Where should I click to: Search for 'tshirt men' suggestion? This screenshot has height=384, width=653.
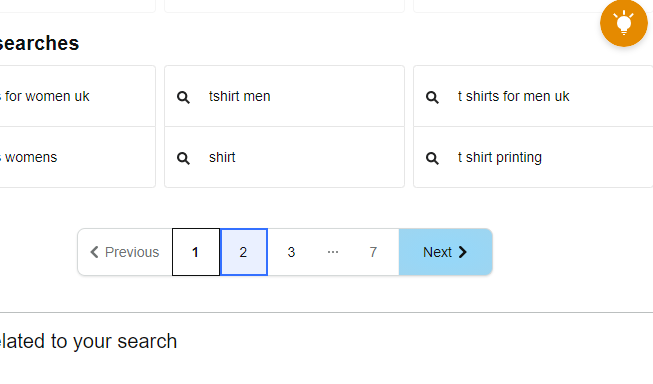point(284,96)
